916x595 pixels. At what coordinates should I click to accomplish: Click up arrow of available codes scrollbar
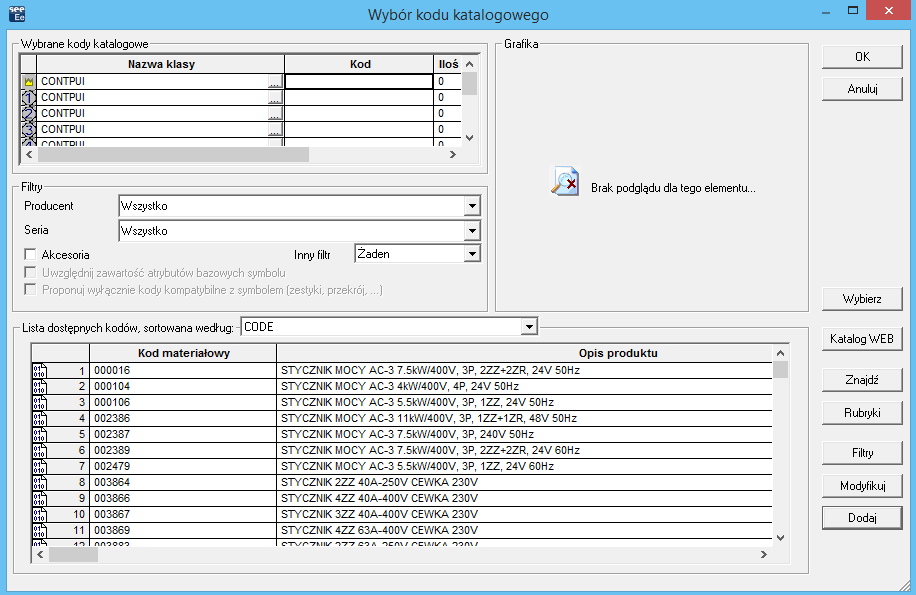(x=780, y=353)
